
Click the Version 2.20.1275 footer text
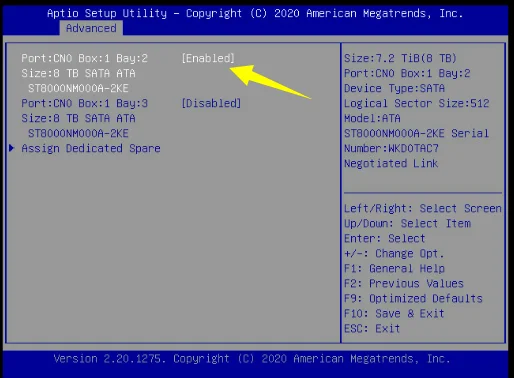pos(110,359)
